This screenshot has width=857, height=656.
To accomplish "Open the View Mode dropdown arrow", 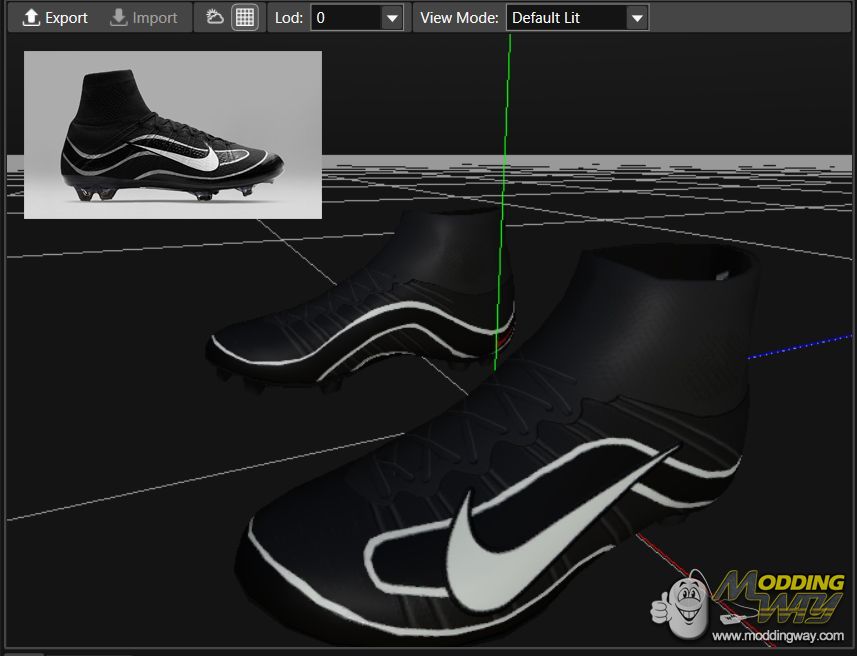I will coord(636,18).
